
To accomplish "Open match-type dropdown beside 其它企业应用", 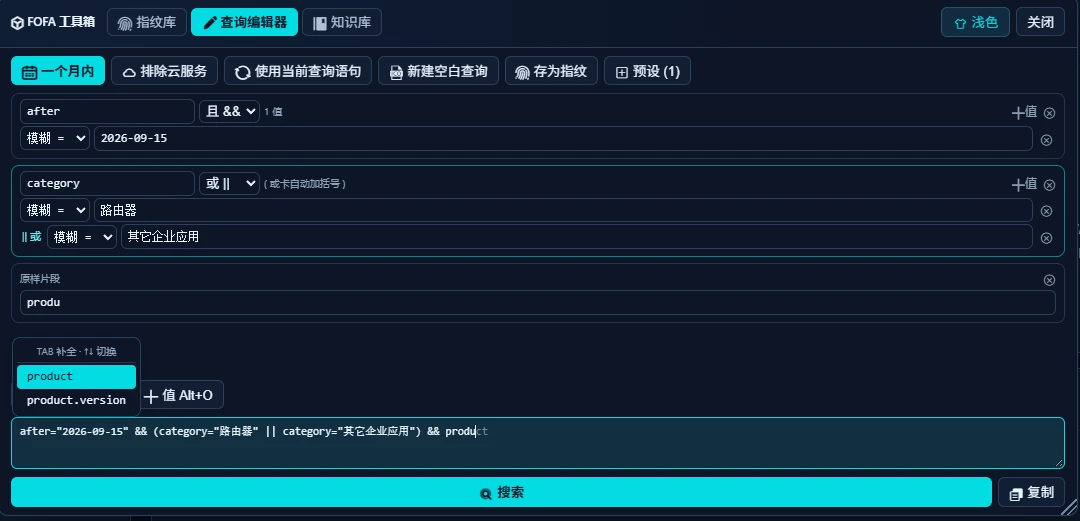I will click(81, 236).
